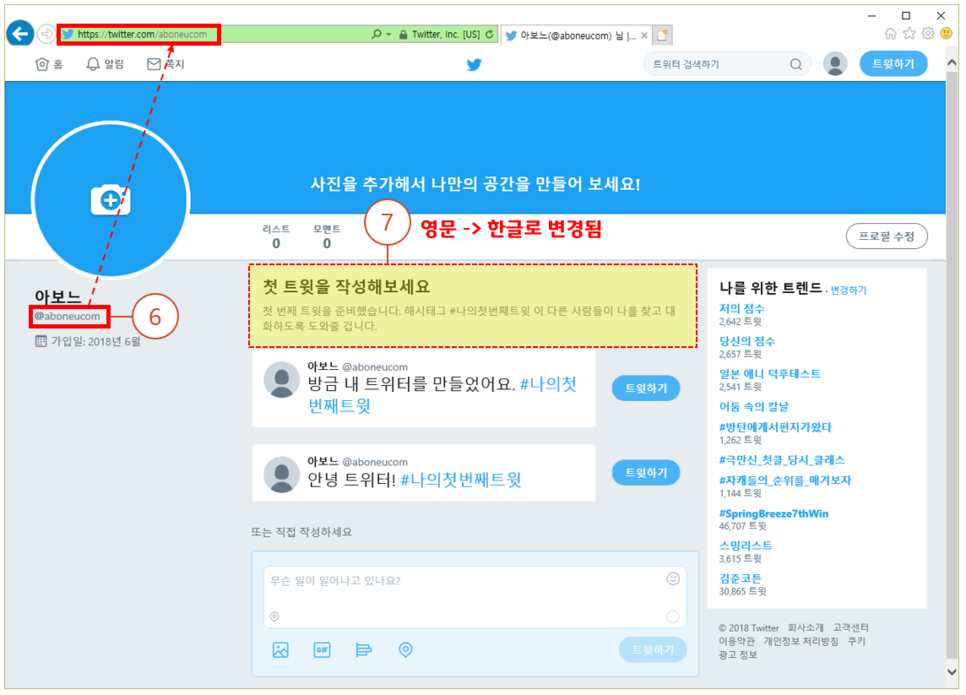Viewport: 966px width, 695px height.
Task: Click the favorites star icon
Action: coord(909,34)
